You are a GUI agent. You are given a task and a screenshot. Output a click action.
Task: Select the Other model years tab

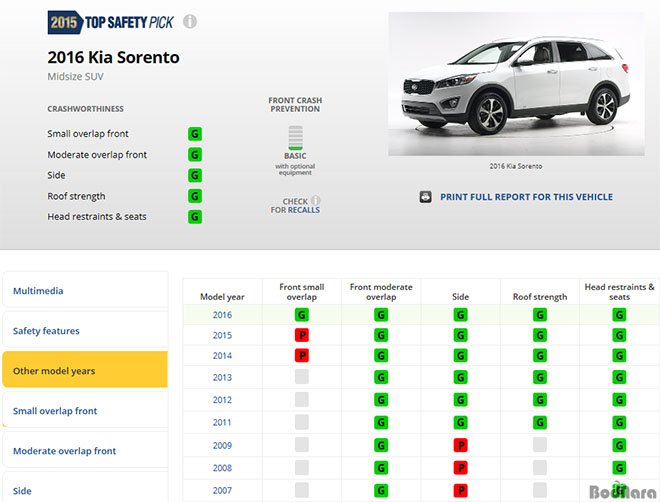[85, 370]
